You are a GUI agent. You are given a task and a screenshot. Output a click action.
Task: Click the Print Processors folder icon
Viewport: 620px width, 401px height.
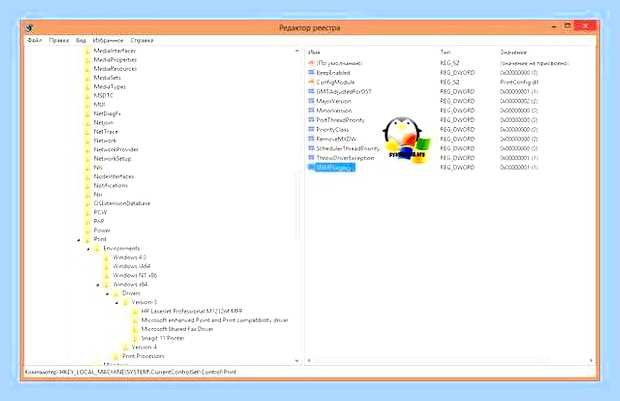(116, 356)
